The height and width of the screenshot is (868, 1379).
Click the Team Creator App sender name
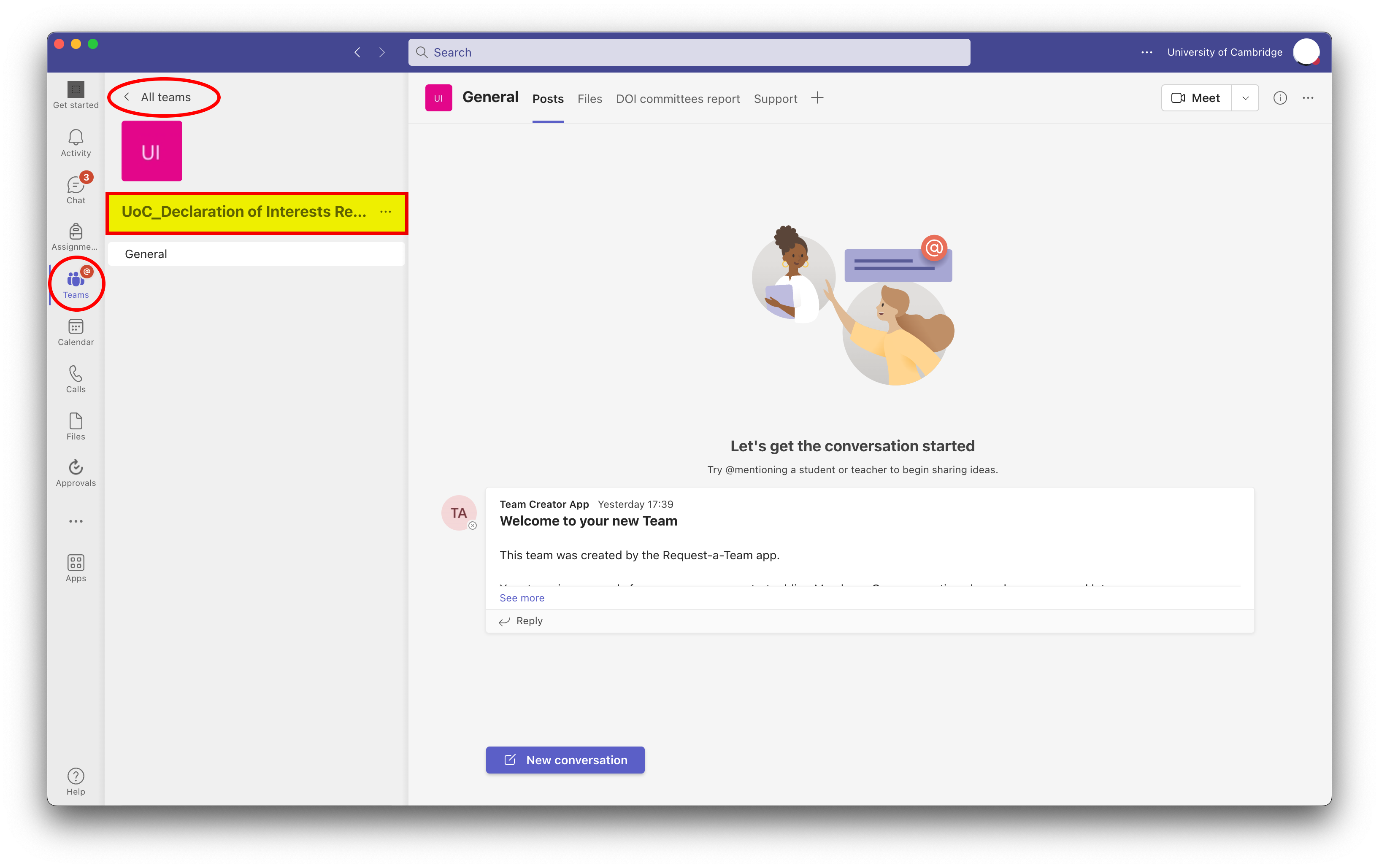click(x=544, y=504)
